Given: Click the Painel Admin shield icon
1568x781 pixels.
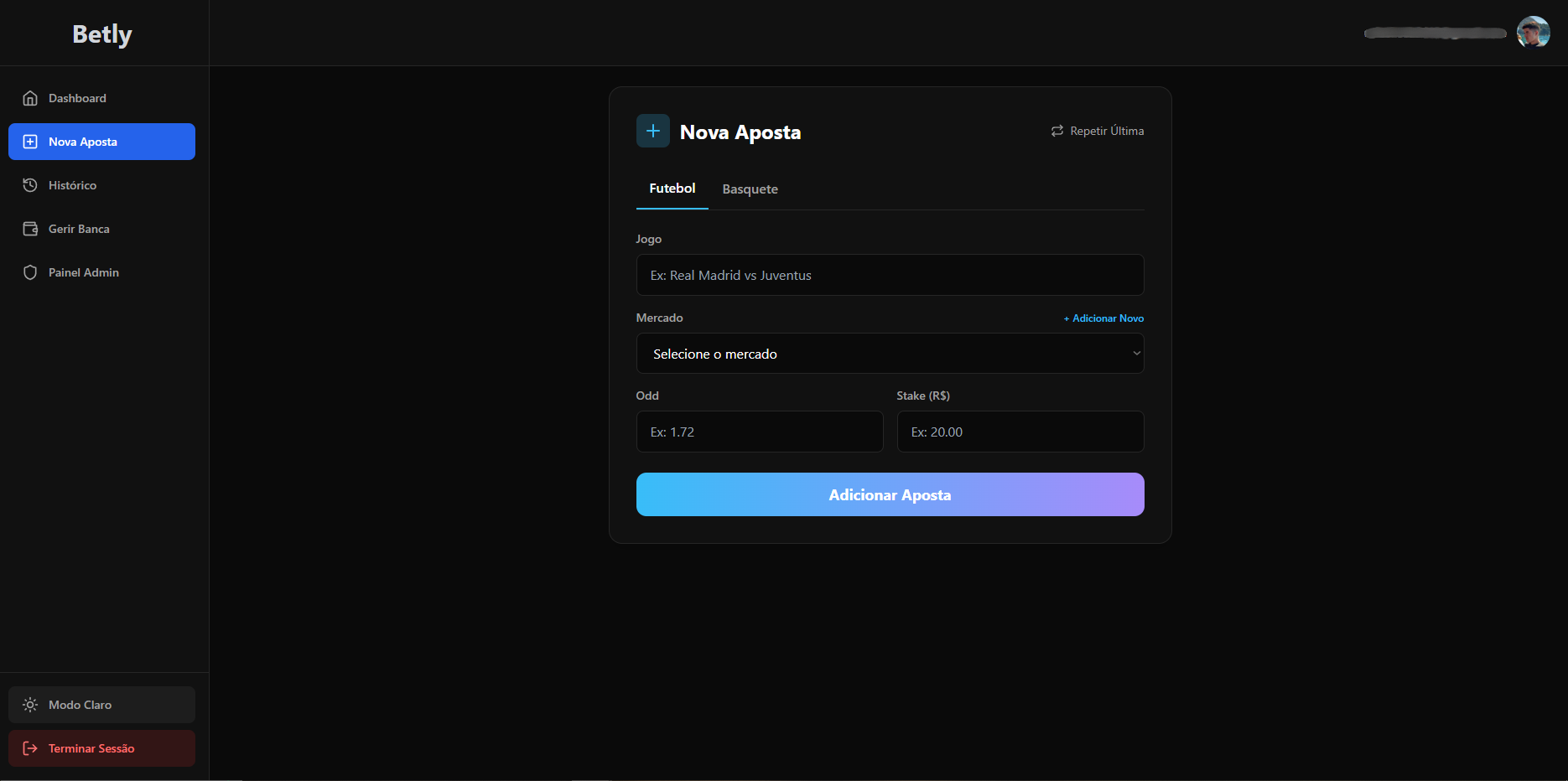Looking at the screenshot, I should click(30, 272).
